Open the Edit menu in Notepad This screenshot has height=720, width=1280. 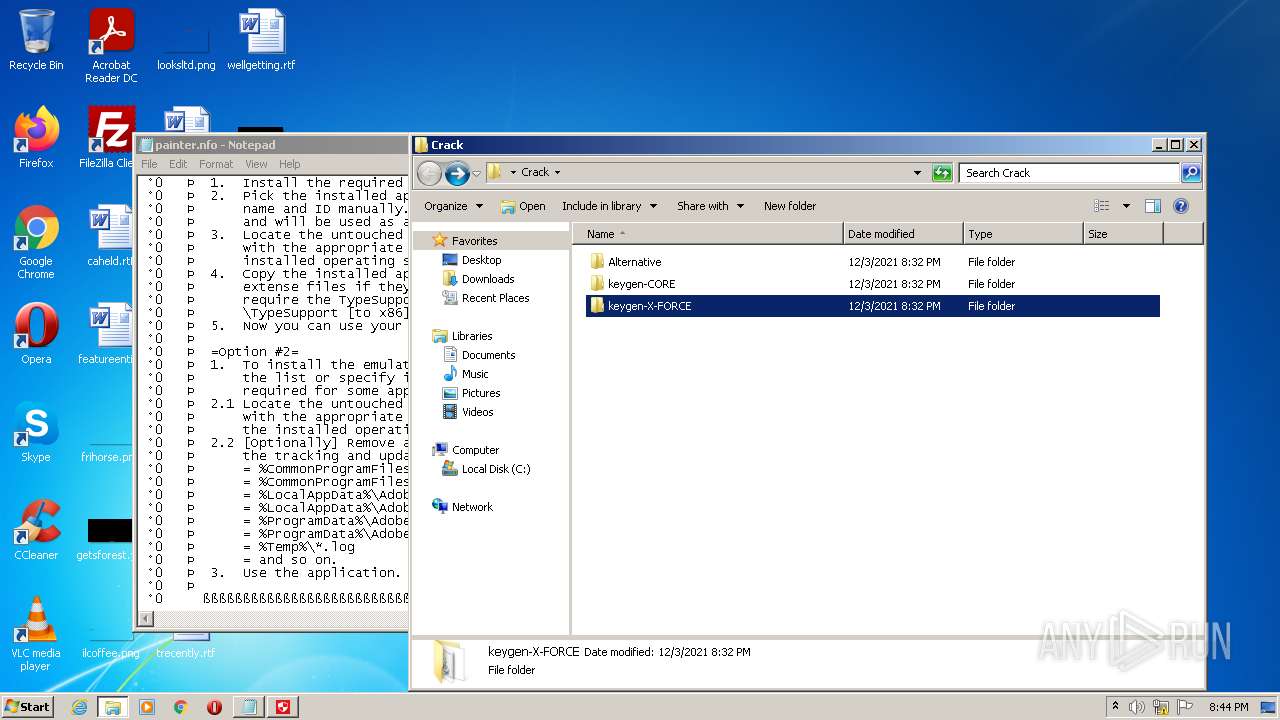(178, 164)
